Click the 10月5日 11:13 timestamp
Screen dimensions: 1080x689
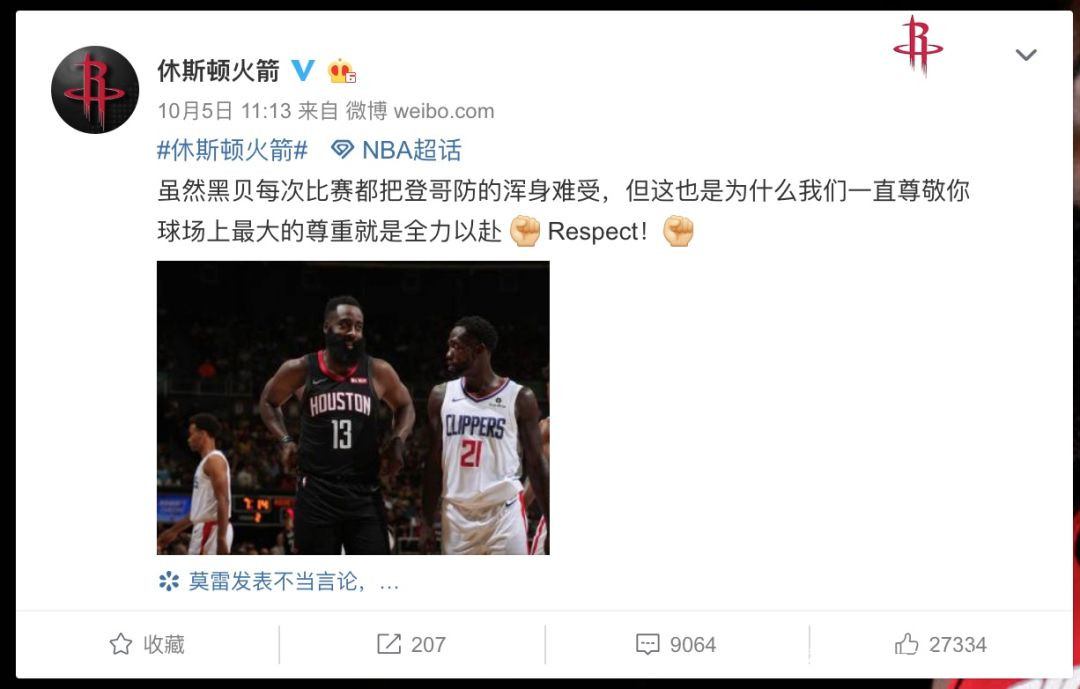click(224, 111)
